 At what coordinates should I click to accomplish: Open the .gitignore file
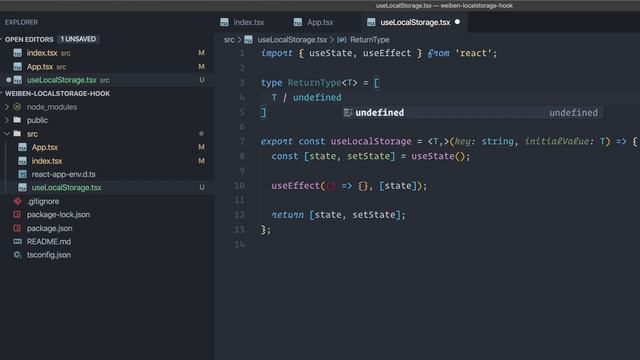pyautogui.click(x=43, y=201)
